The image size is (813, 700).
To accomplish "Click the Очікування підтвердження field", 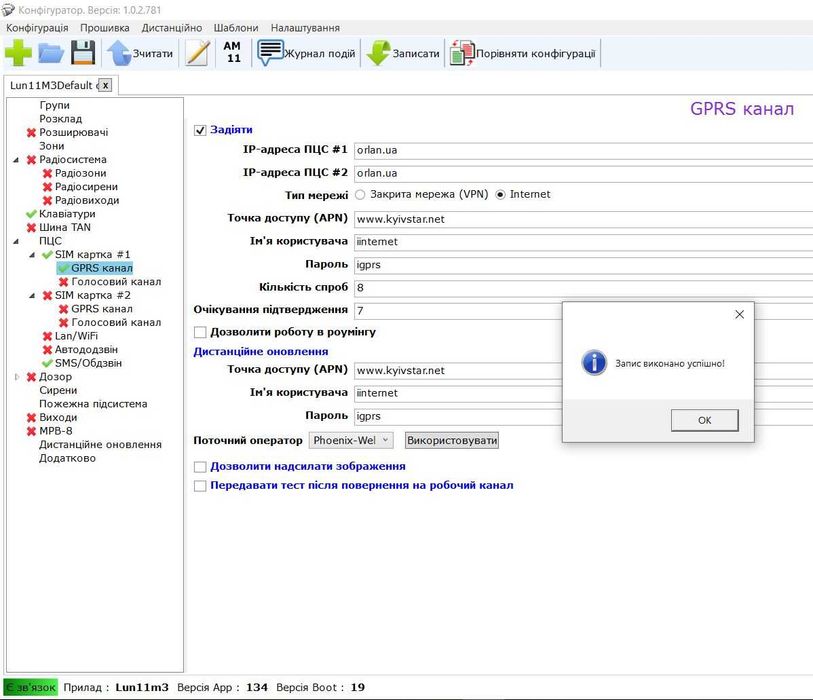I will (458, 311).
